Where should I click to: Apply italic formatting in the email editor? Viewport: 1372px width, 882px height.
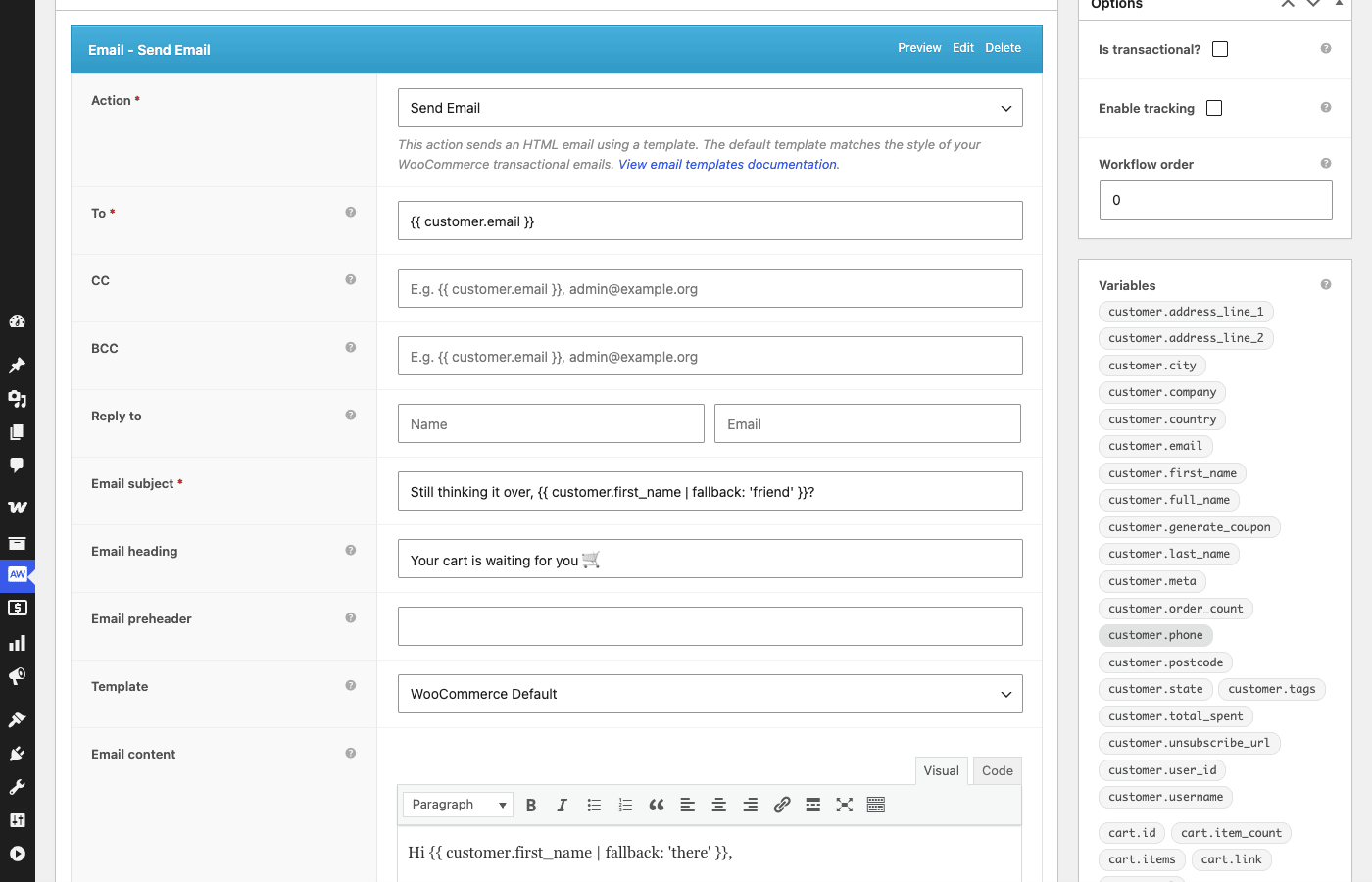point(563,805)
